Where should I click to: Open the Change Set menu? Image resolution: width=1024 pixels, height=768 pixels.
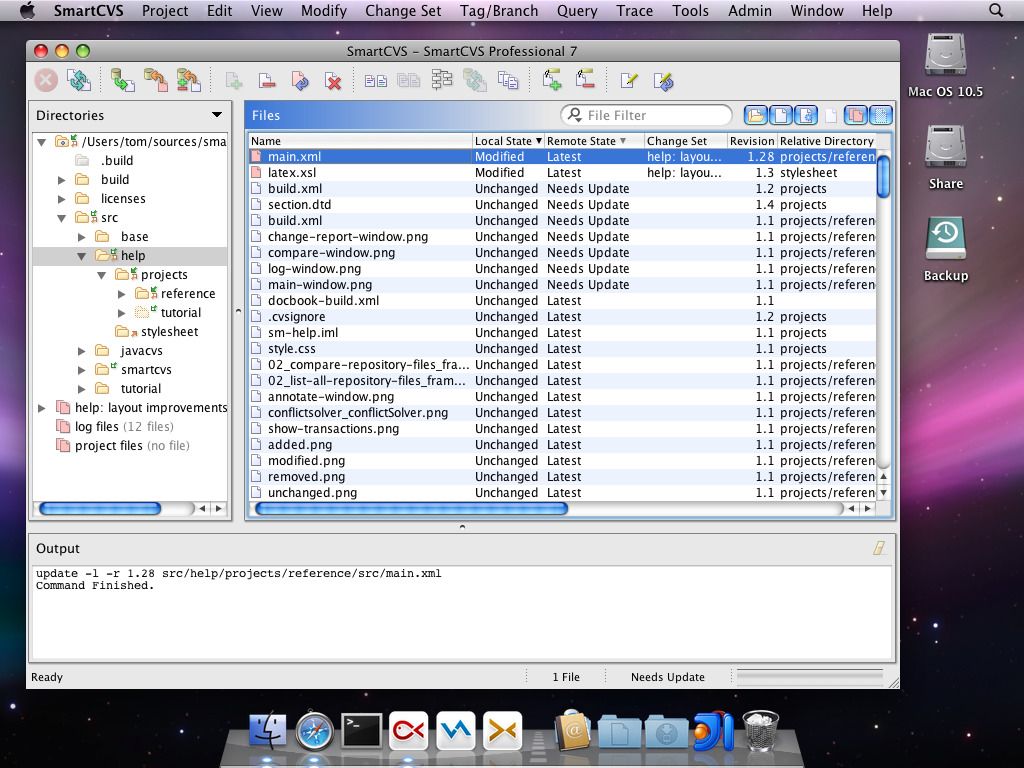(x=402, y=11)
